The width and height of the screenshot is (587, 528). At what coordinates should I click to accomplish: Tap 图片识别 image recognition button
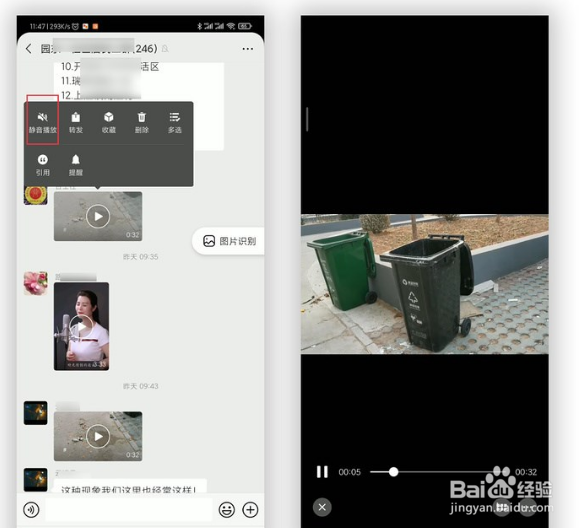click(229, 241)
